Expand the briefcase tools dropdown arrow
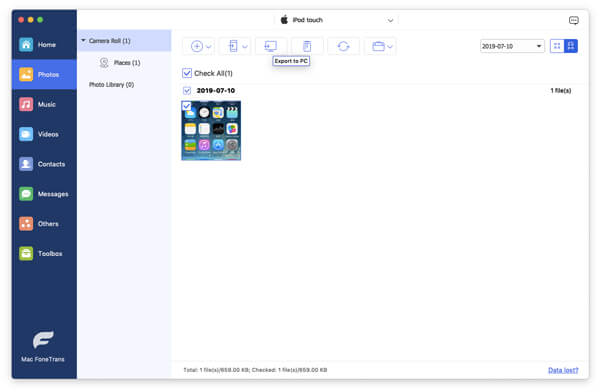The width and height of the screenshot is (600, 392). click(x=390, y=47)
